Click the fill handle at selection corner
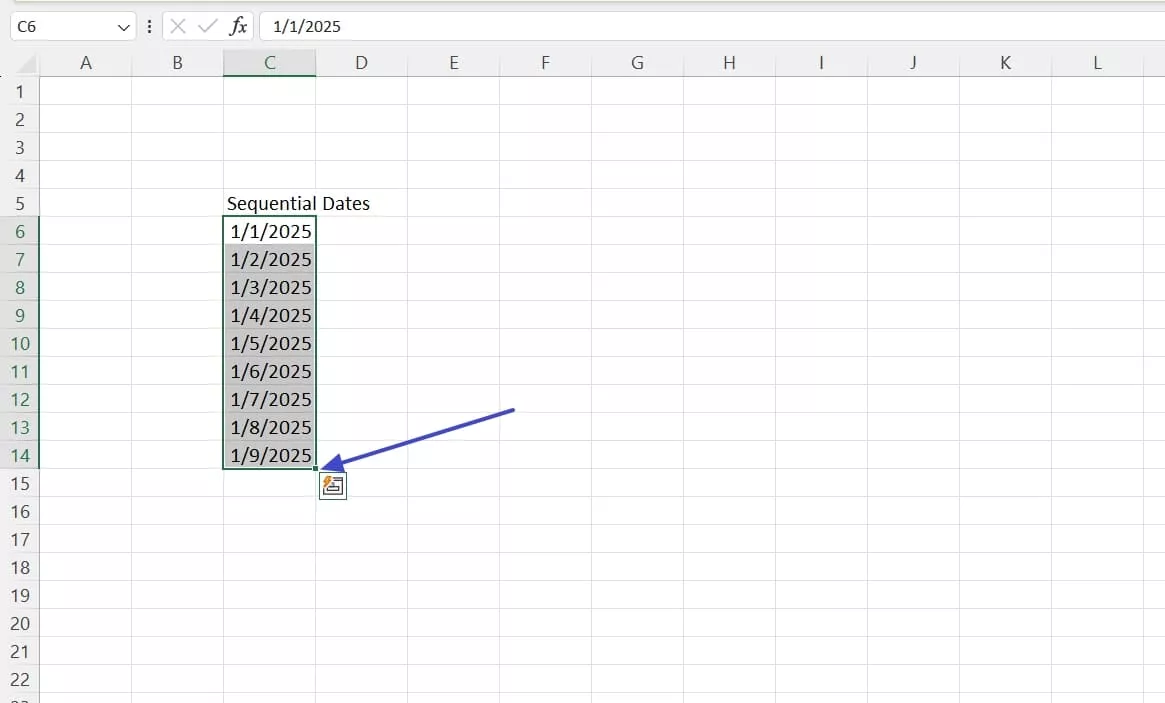The image size is (1165, 703). coord(316,468)
